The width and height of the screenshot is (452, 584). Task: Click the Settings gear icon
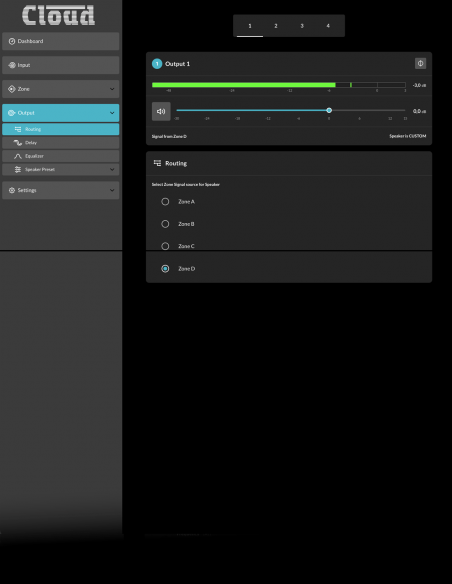click(12, 190)
